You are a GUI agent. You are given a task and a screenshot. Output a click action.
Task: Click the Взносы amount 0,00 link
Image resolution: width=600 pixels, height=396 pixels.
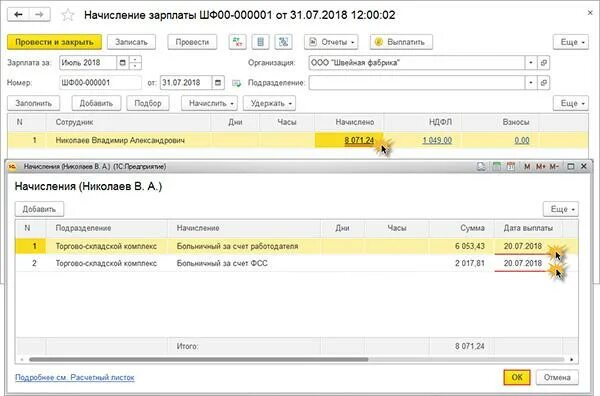tap(522, 140)
